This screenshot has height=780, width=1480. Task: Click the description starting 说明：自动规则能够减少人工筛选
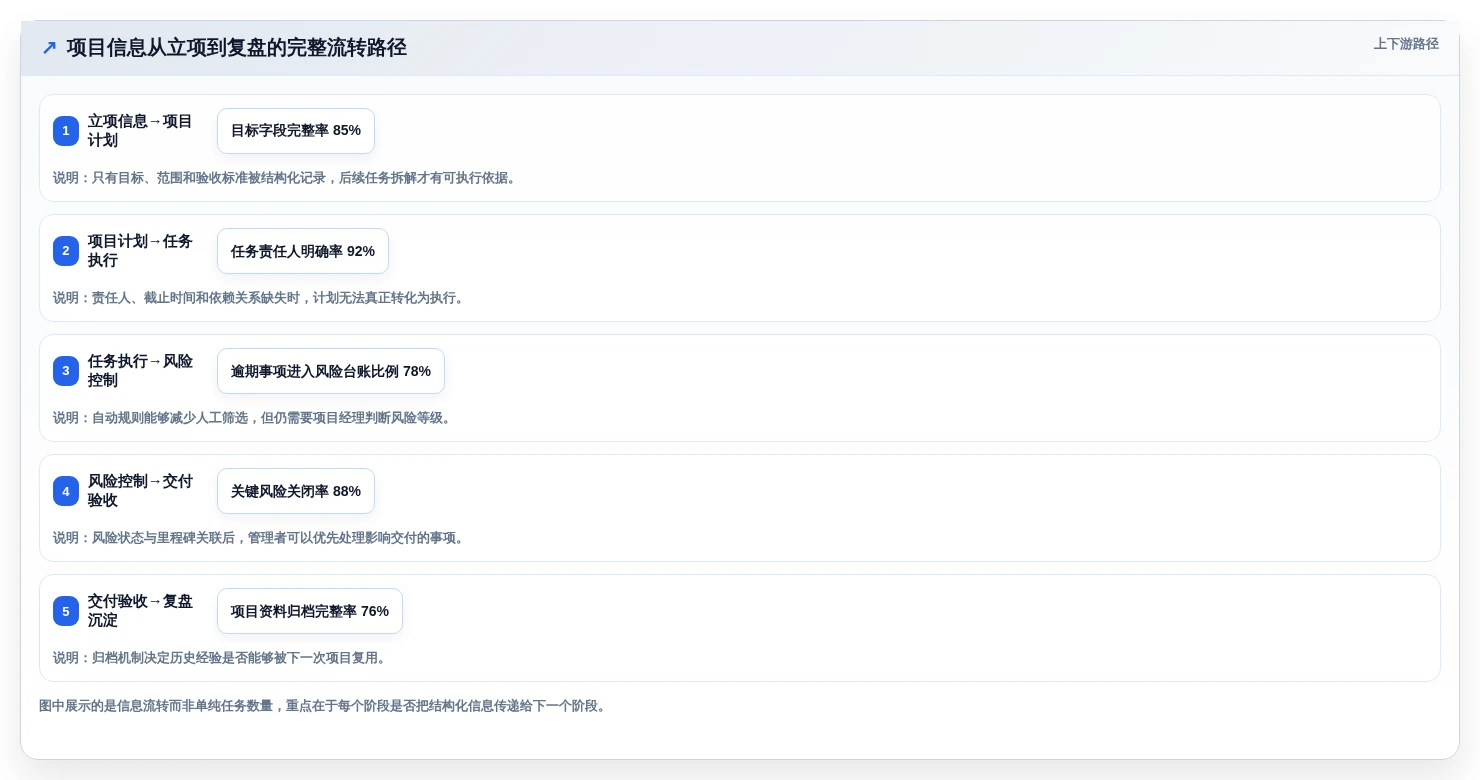[254, 418]
